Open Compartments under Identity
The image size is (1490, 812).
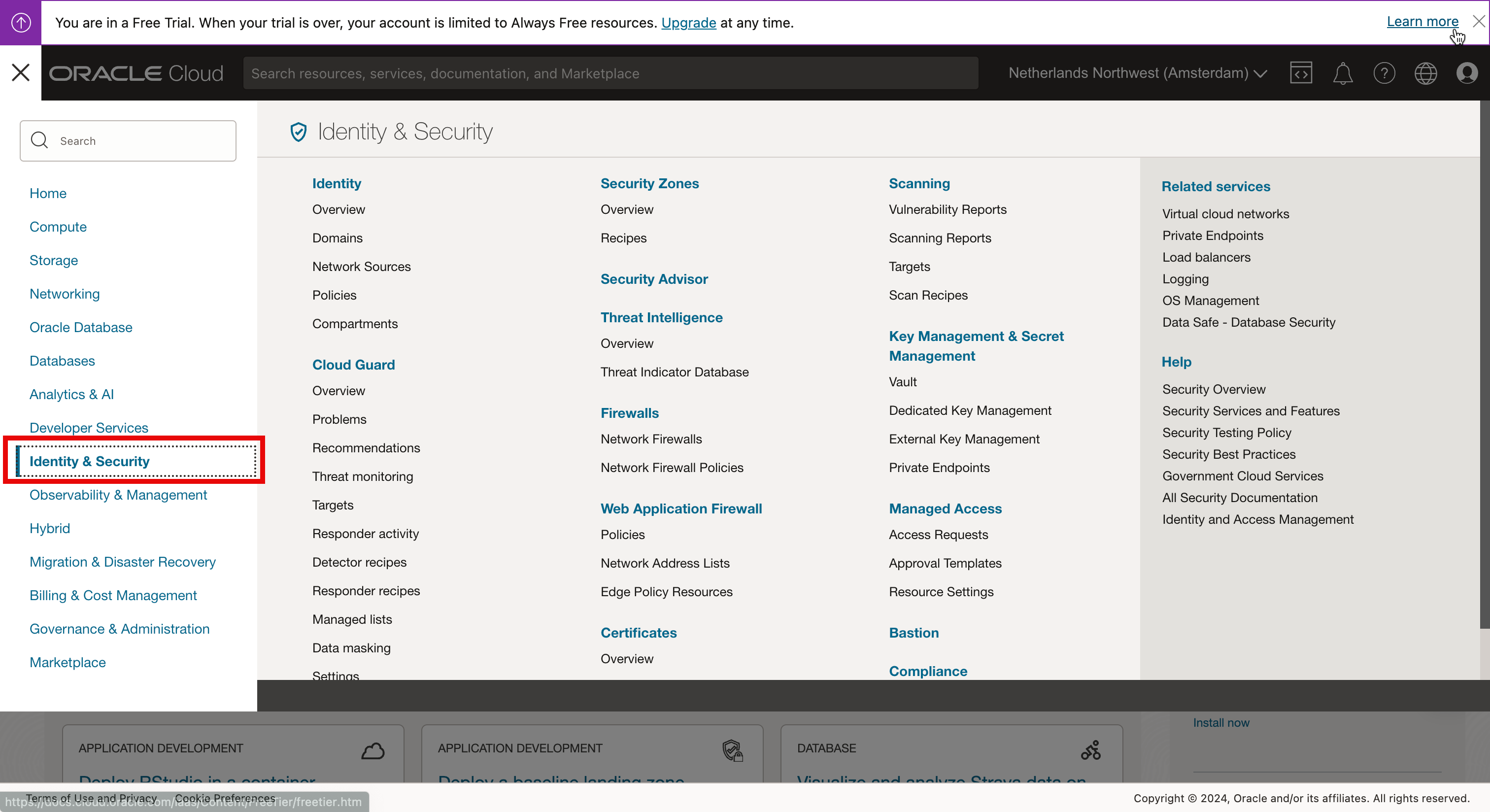[x=355, y=324]
